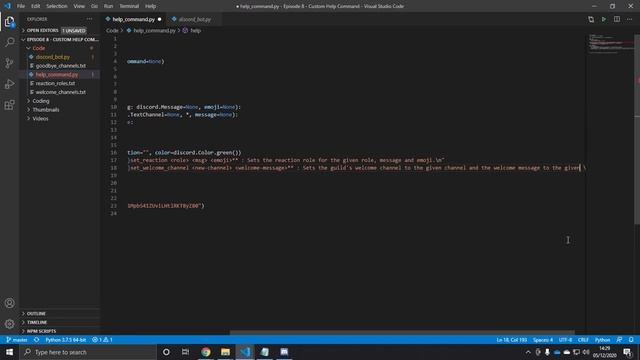Change Python language mode
Image resolution: width=640 pixels, height=360 pixels.
point(602,340)
